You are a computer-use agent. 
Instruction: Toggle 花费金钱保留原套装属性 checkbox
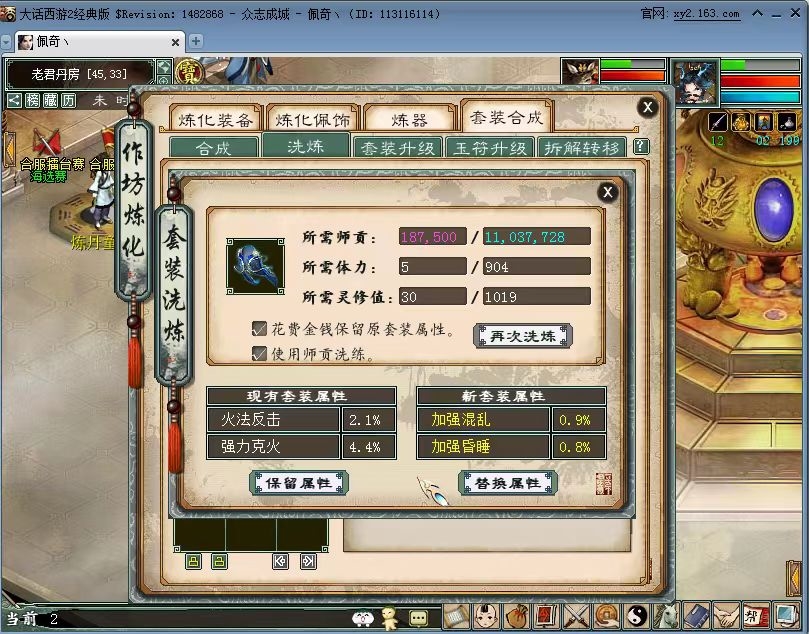point(260,329)
